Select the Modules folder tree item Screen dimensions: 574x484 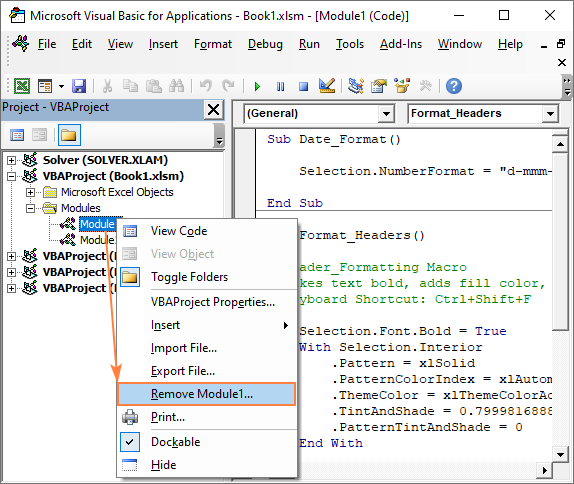[81, 208]
